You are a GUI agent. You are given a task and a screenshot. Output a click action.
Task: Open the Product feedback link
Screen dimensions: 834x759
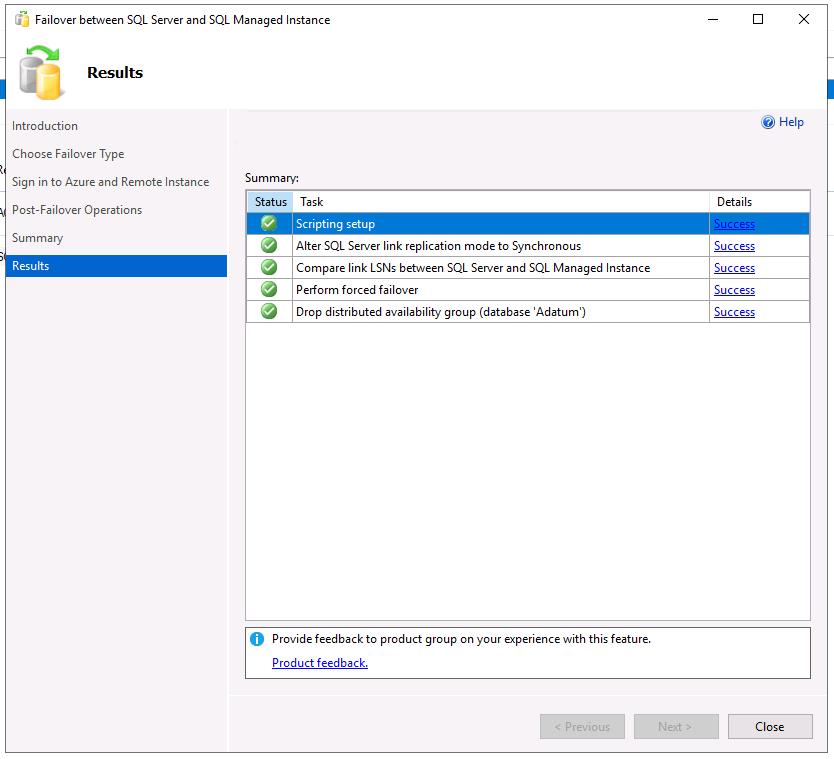coord(320,663)
